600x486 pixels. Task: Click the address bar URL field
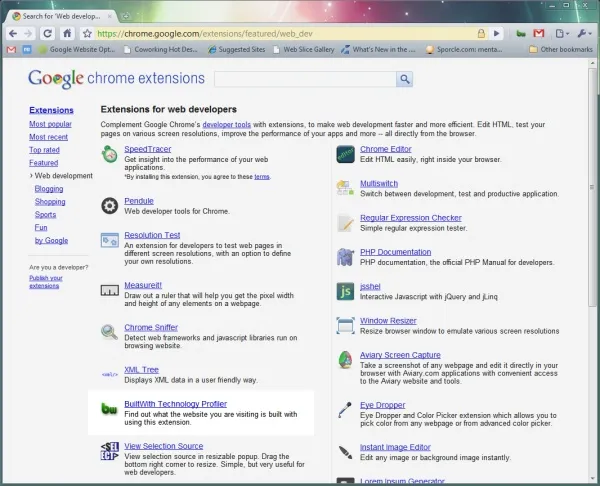click(x=283, y=34)
